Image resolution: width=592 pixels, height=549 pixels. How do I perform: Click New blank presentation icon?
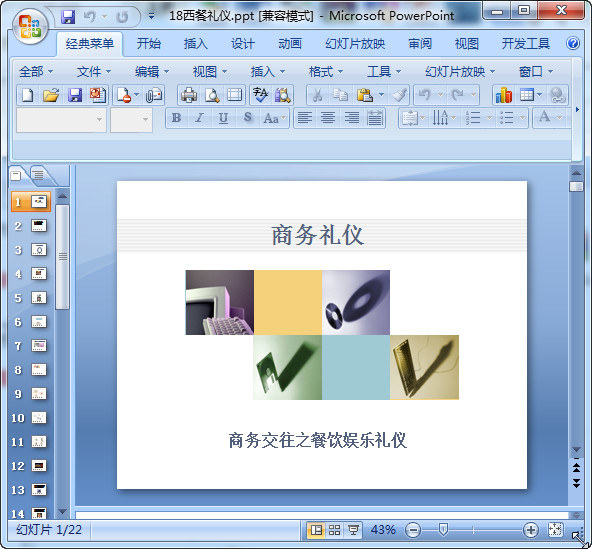[28, 95]
